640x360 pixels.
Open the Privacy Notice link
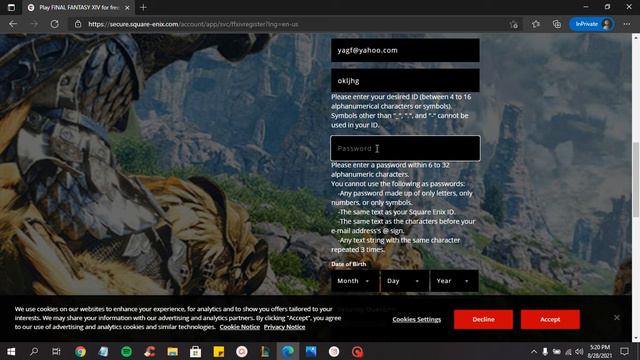point(284,327)
